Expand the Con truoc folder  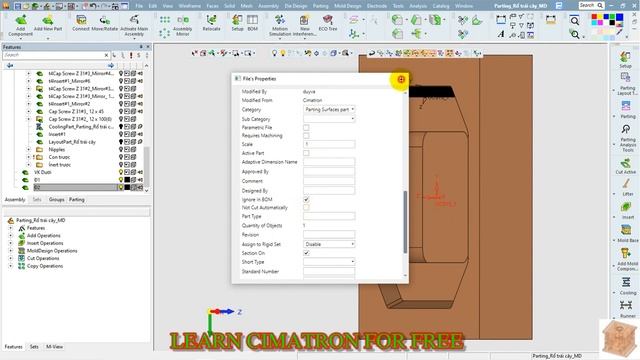coord(29,157)
